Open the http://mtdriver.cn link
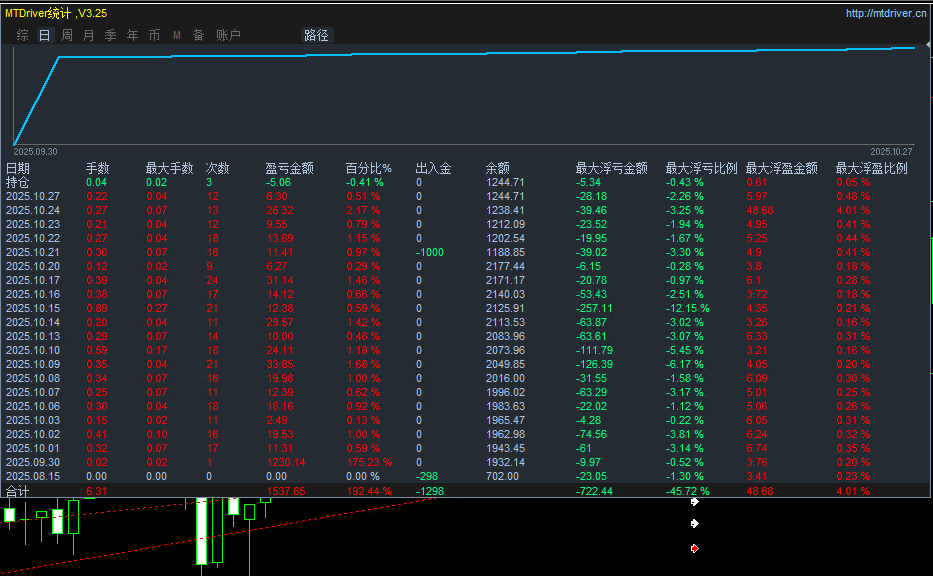 [886, 13]
